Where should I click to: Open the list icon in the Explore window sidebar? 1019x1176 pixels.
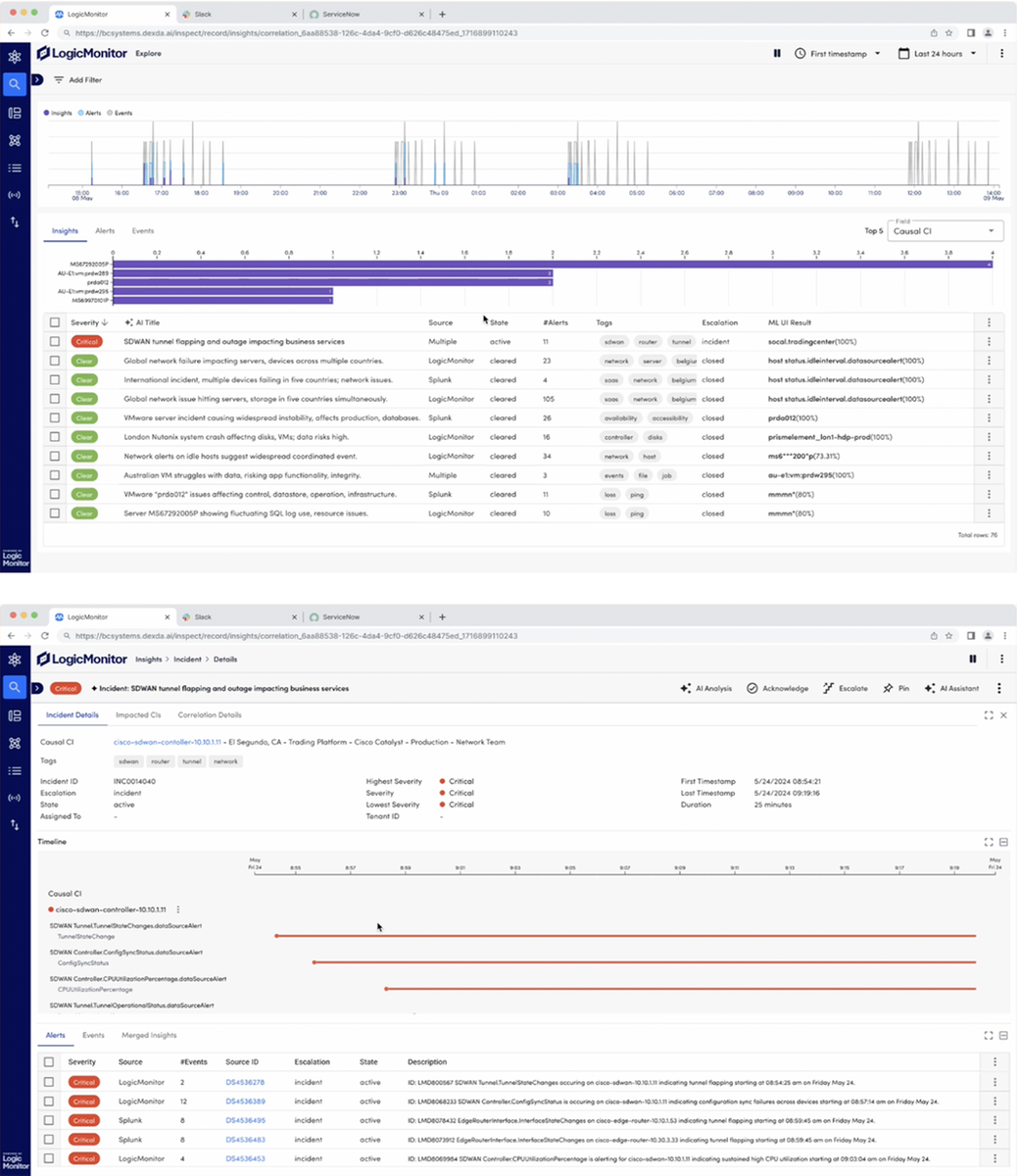[x=14, y=168]
